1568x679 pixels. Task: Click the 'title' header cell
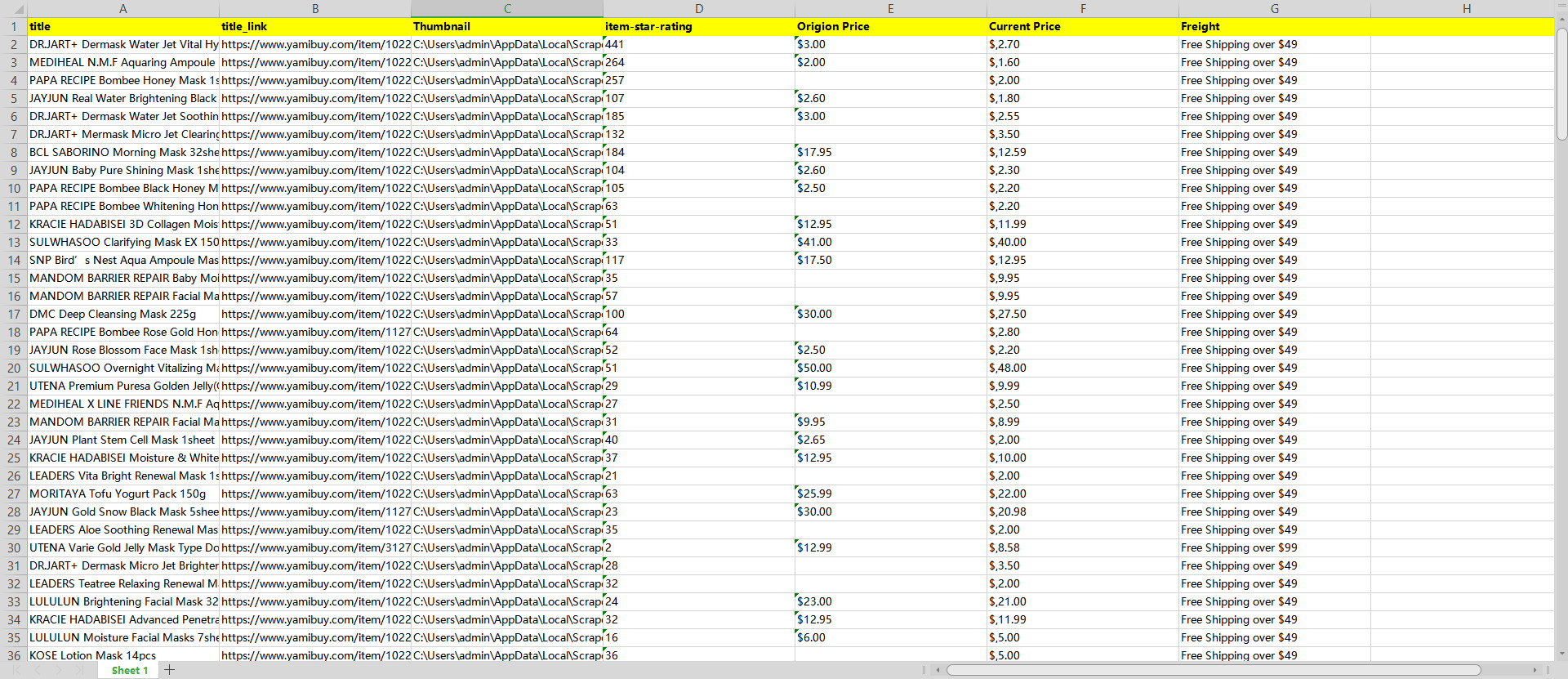coord(123,26)
